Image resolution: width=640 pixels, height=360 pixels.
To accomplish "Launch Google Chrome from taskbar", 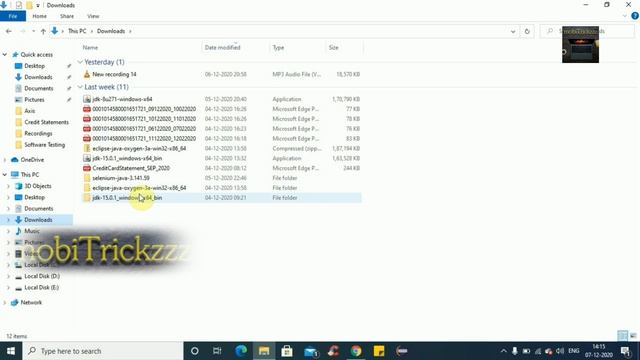I will coord(356,351).
